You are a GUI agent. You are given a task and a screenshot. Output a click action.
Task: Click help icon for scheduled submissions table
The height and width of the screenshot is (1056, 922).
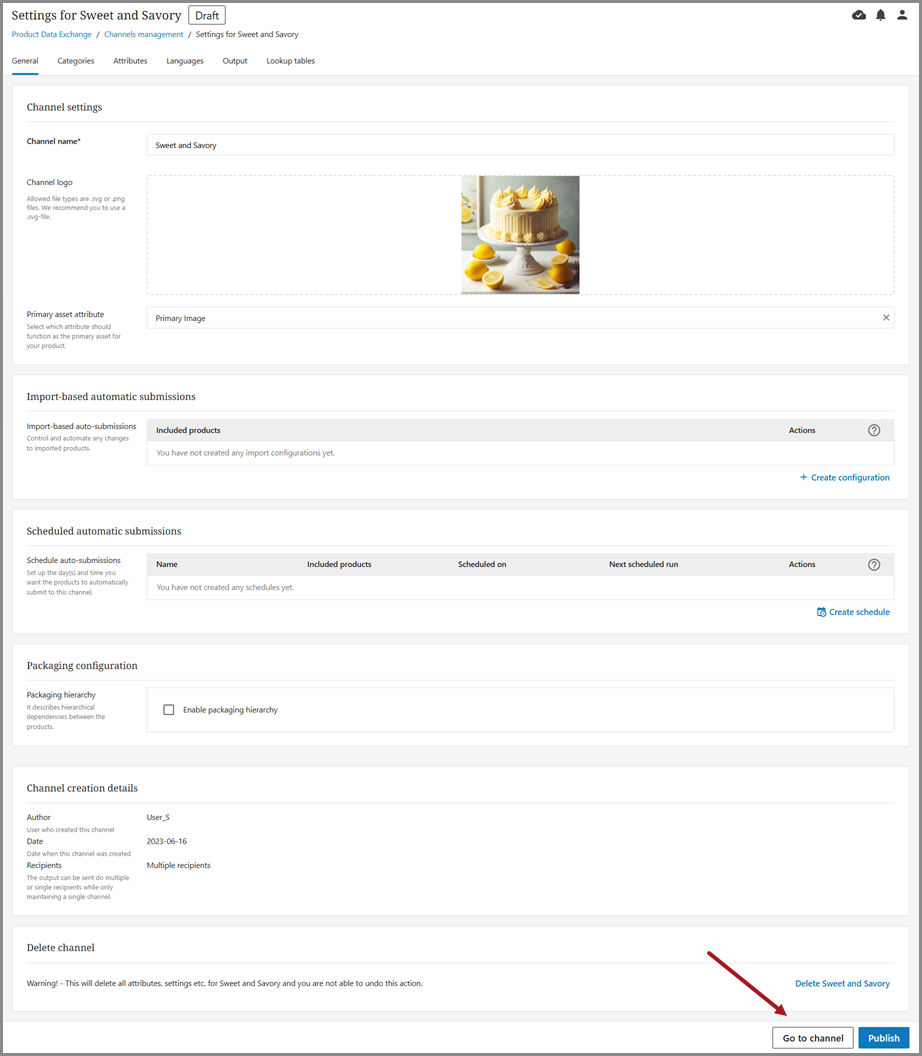[874, 564]
